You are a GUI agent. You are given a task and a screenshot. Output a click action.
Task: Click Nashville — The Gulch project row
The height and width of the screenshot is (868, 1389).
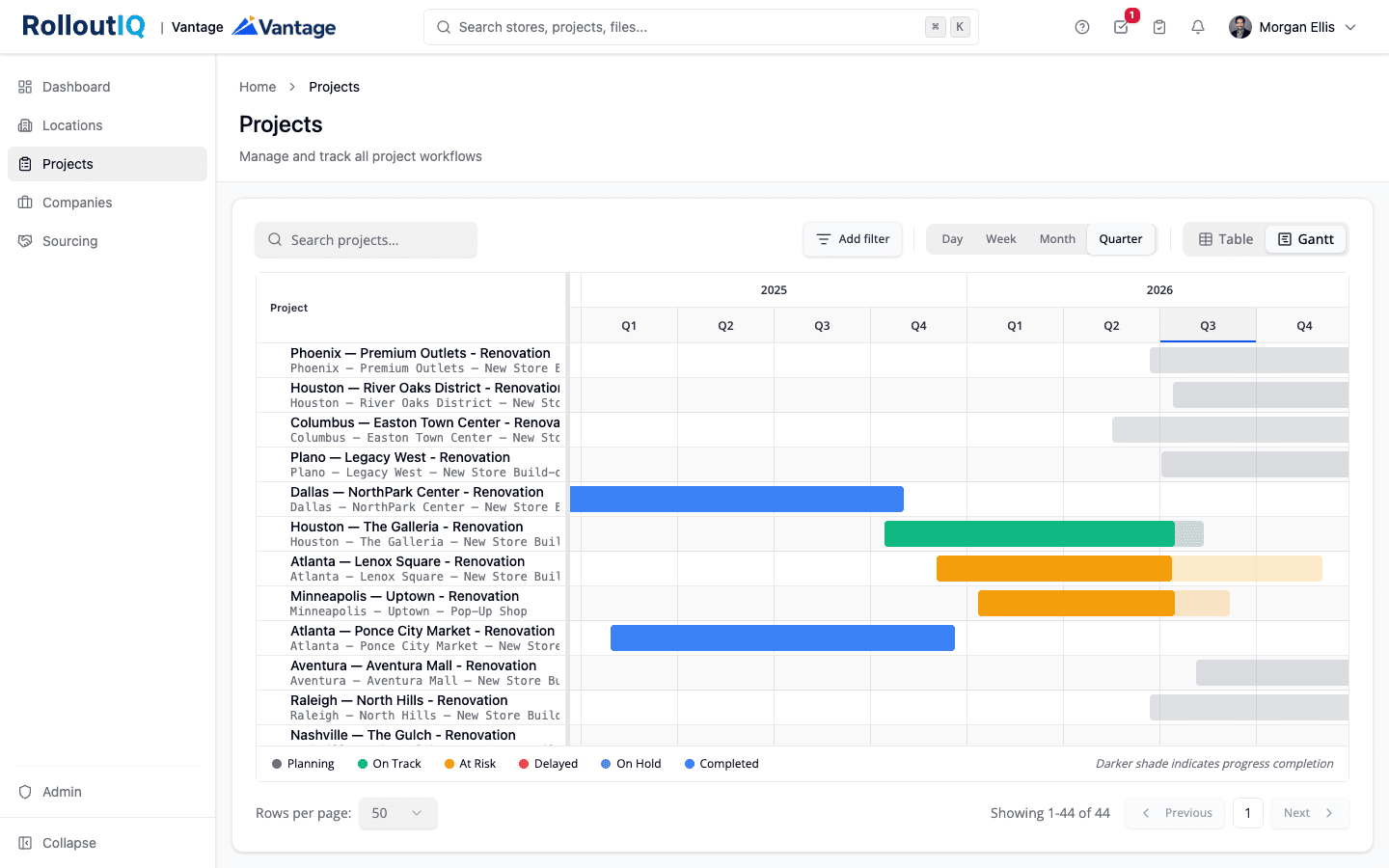coord(411,736)
